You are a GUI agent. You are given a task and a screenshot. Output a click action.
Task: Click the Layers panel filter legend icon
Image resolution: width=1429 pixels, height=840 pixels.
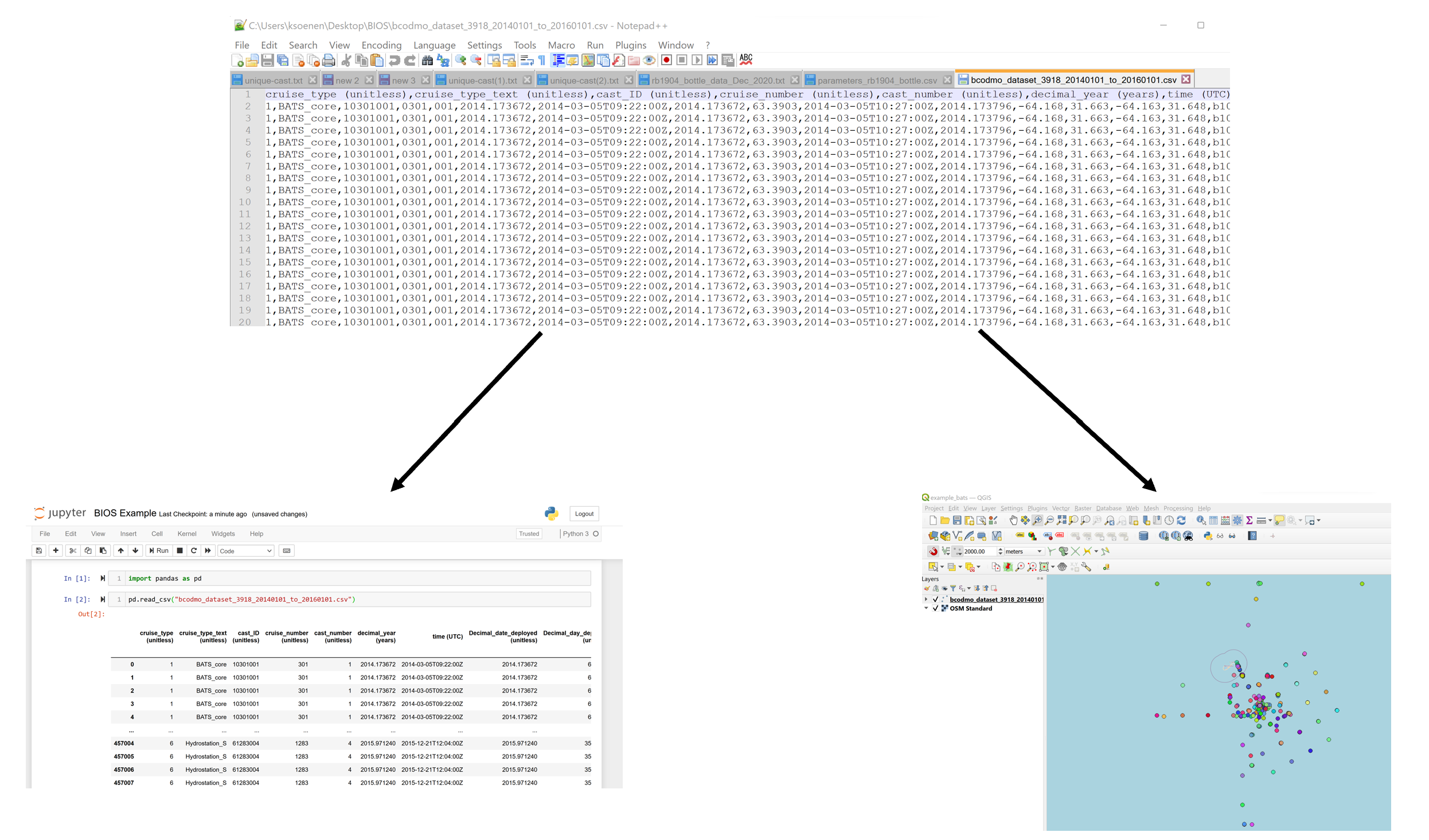[953, 588]
